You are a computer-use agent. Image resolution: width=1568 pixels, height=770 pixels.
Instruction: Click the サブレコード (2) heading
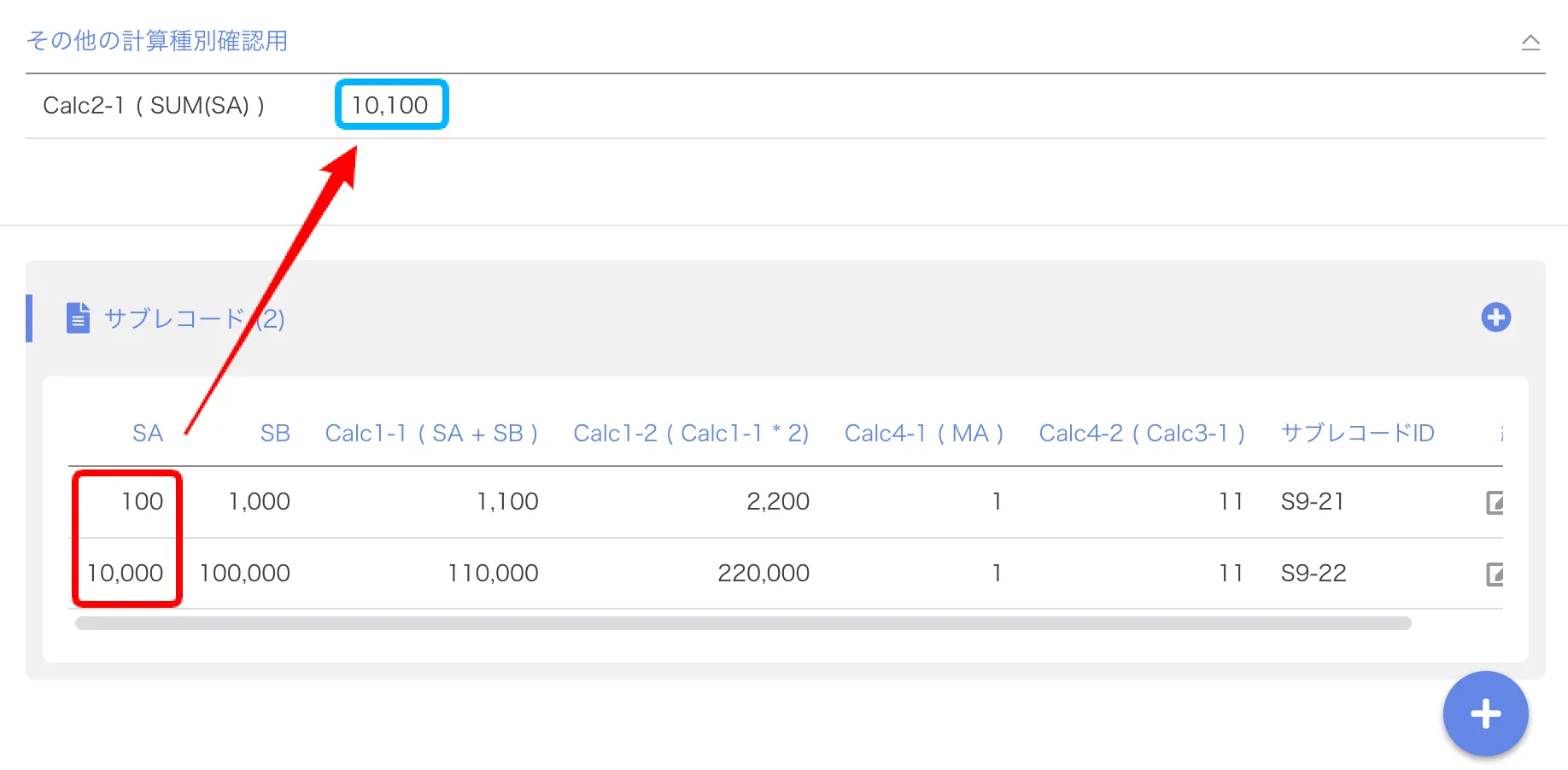tap(194, 319)
